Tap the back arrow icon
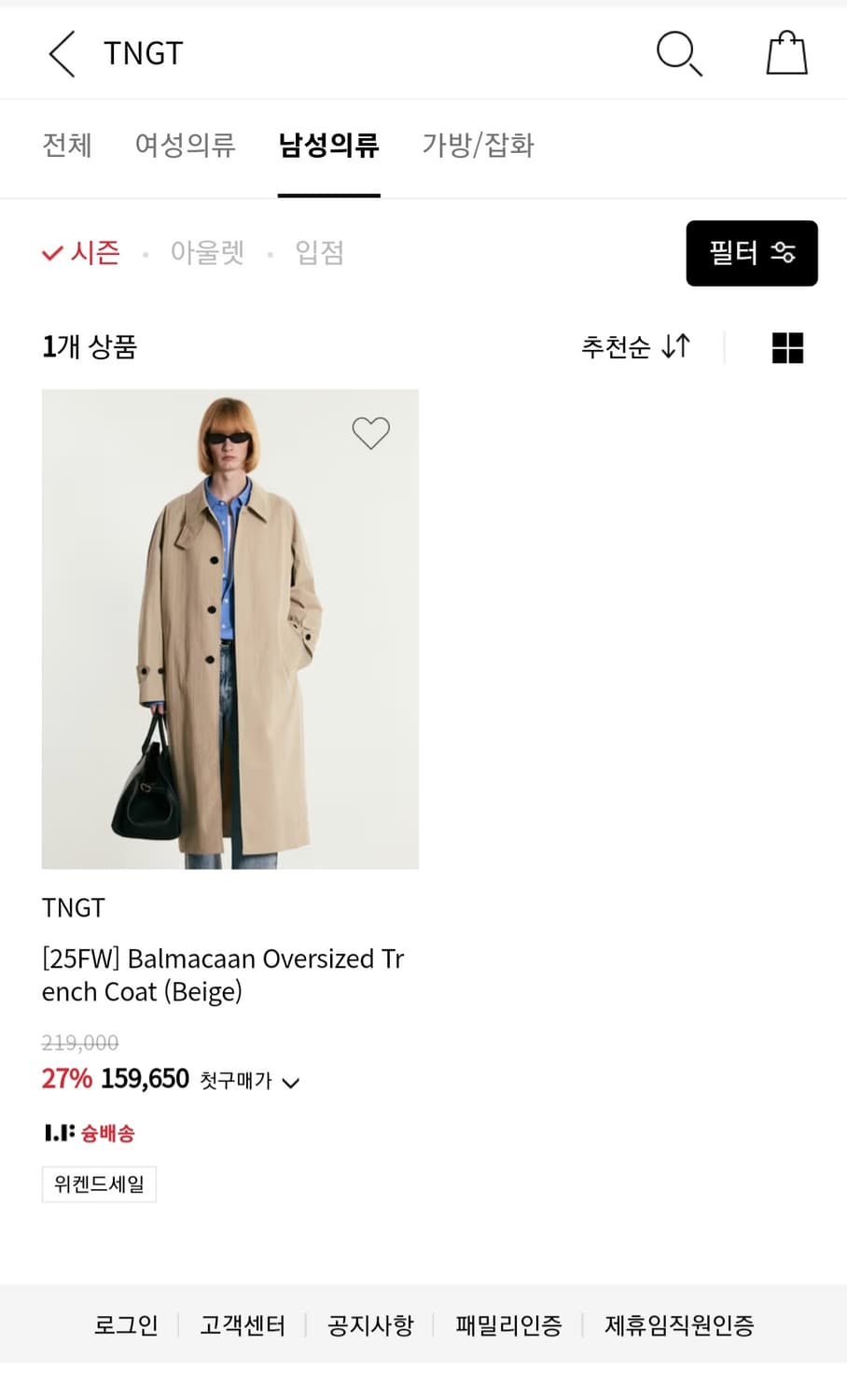Screen dimensions: 847x1400 pyautogui.click(x=62, y=53)
